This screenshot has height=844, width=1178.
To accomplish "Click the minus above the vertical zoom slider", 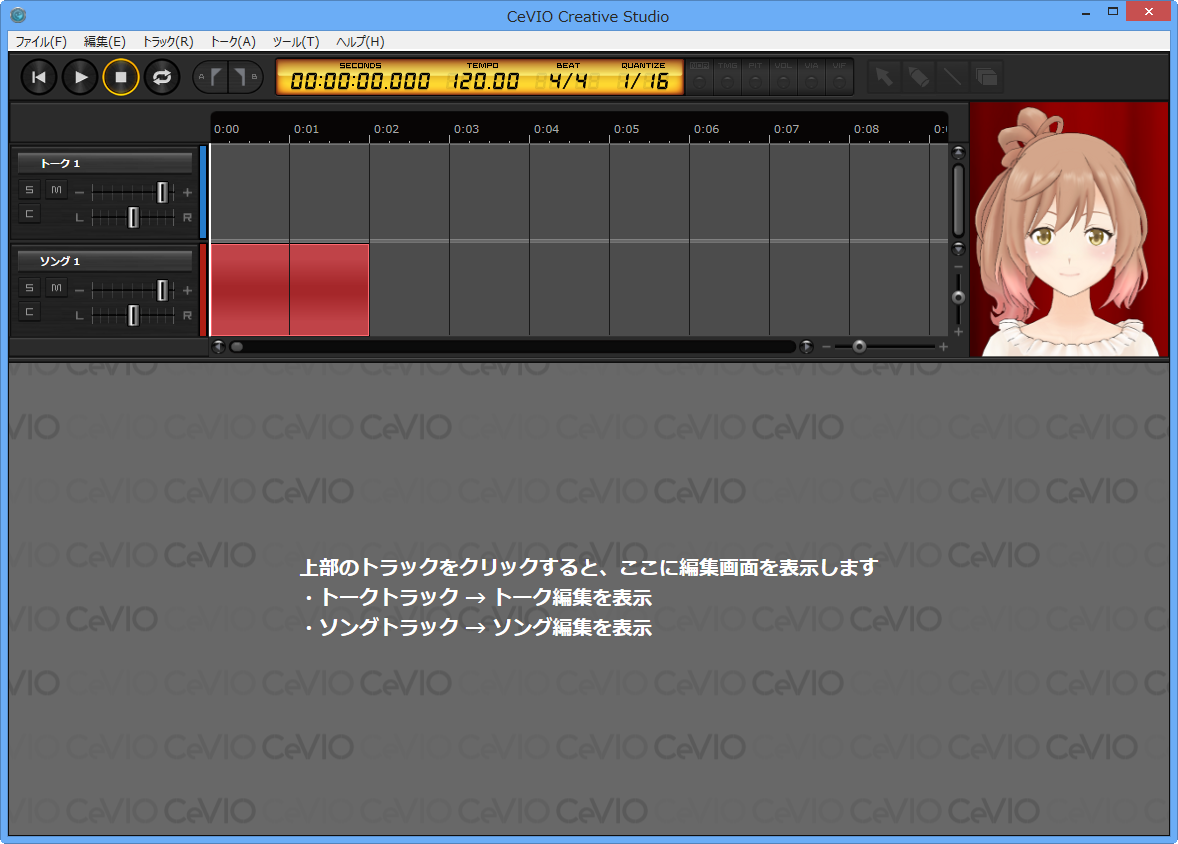I will [958, 267].
